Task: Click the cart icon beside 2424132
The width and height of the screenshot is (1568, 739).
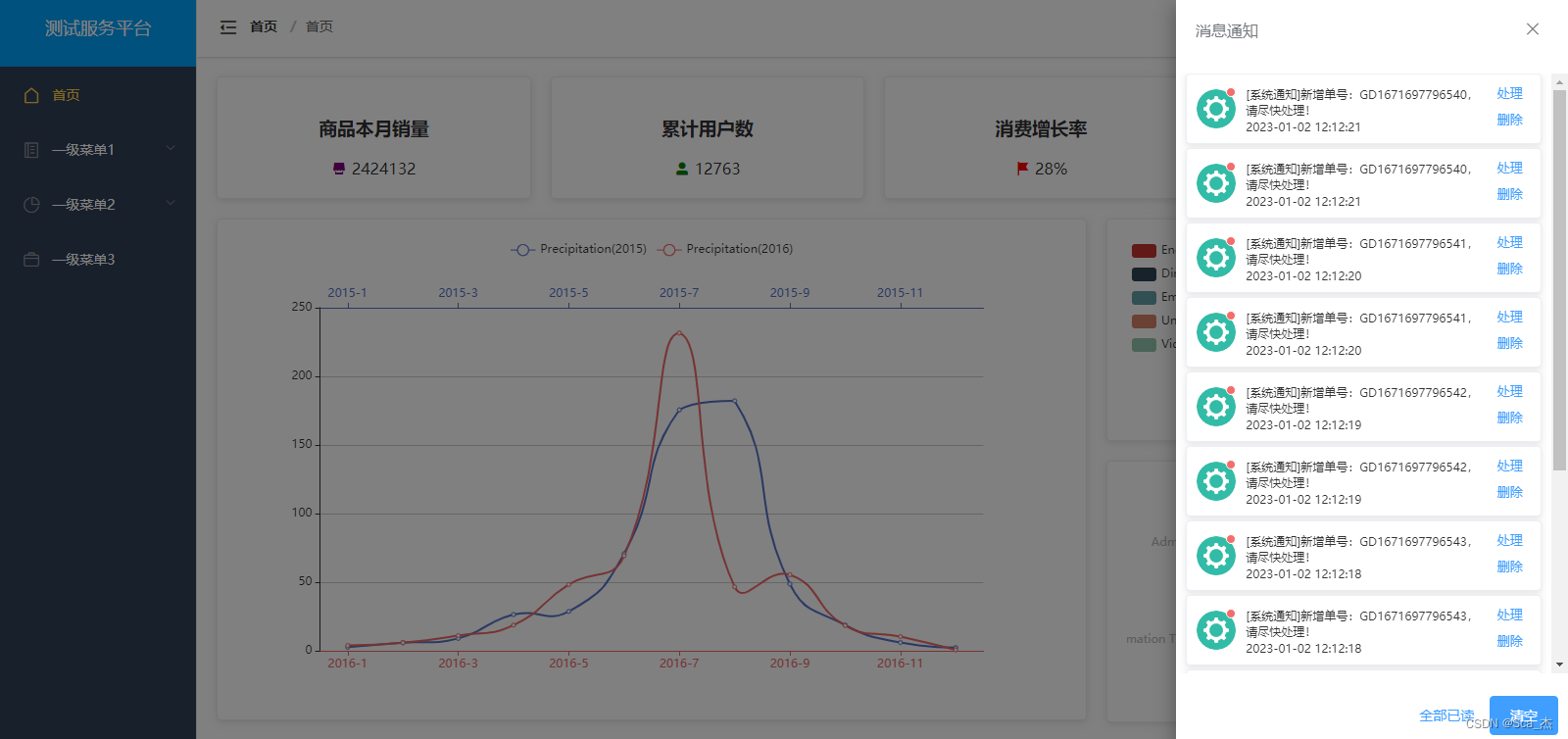Action: pos(339,169)
